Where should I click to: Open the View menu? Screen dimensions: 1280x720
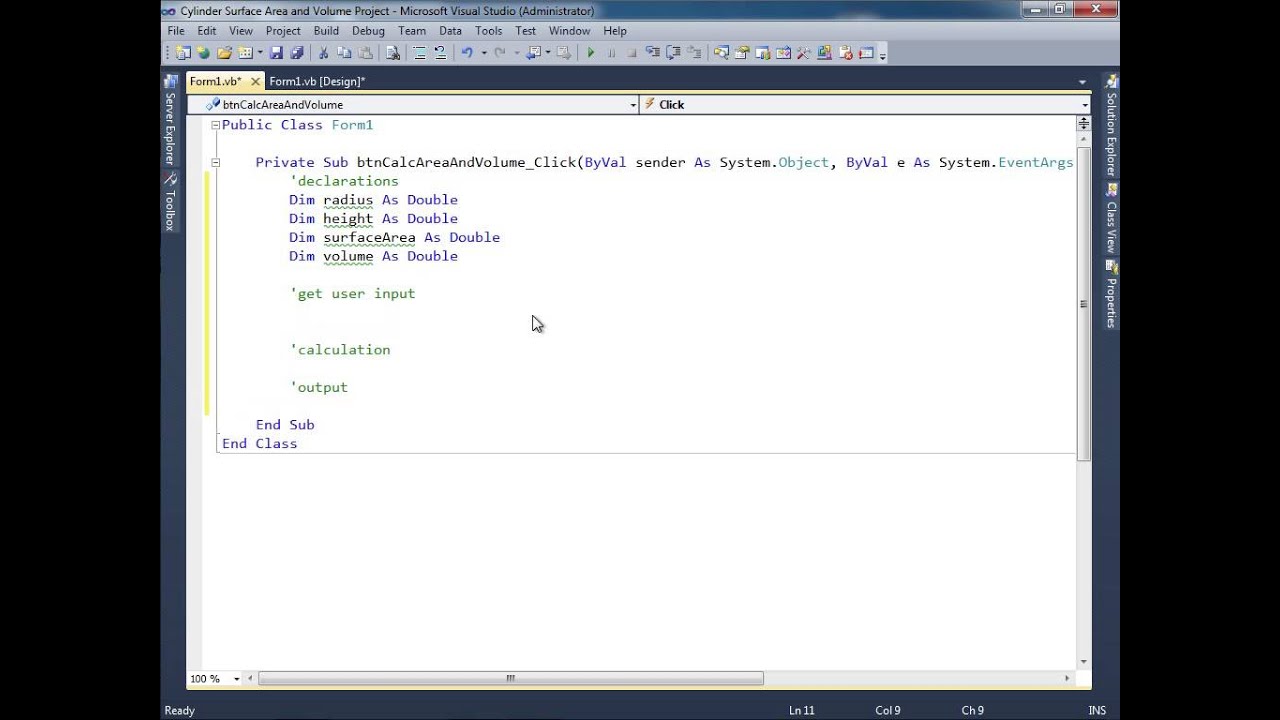tap(241, 31)
